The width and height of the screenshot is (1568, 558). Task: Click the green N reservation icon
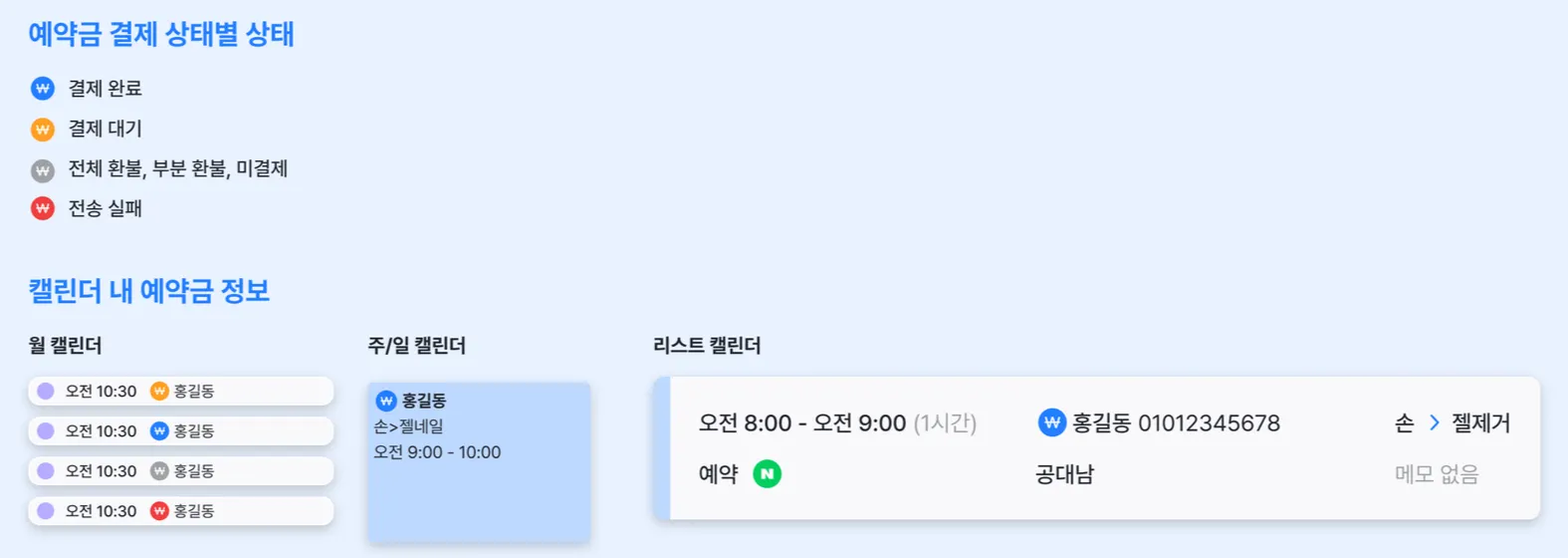pos(767,474)
